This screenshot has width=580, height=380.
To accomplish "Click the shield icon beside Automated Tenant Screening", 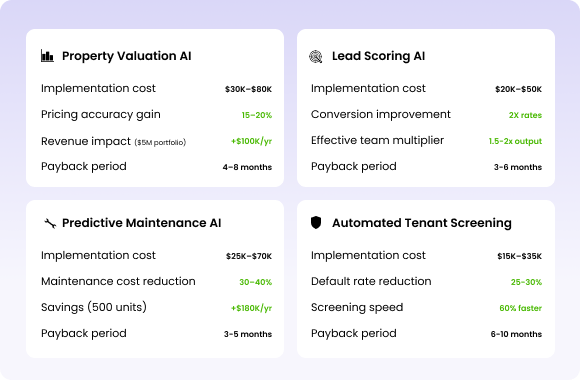I will pos(316,223).
